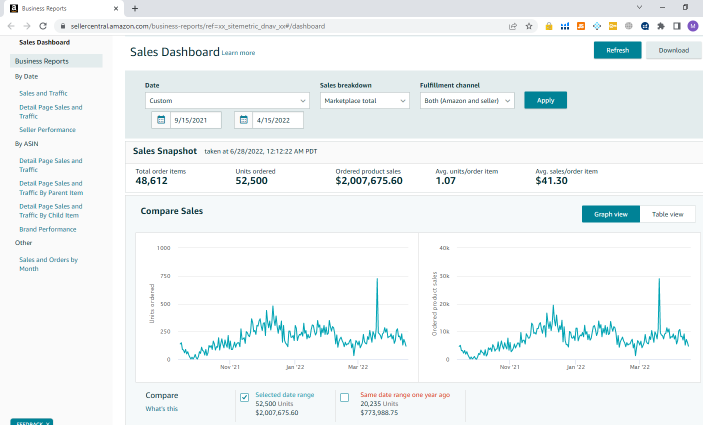Screen dimensions: 703x425
Task: Open By ASIN Detail Page Sales and Traffic
Action: [51, 165]
